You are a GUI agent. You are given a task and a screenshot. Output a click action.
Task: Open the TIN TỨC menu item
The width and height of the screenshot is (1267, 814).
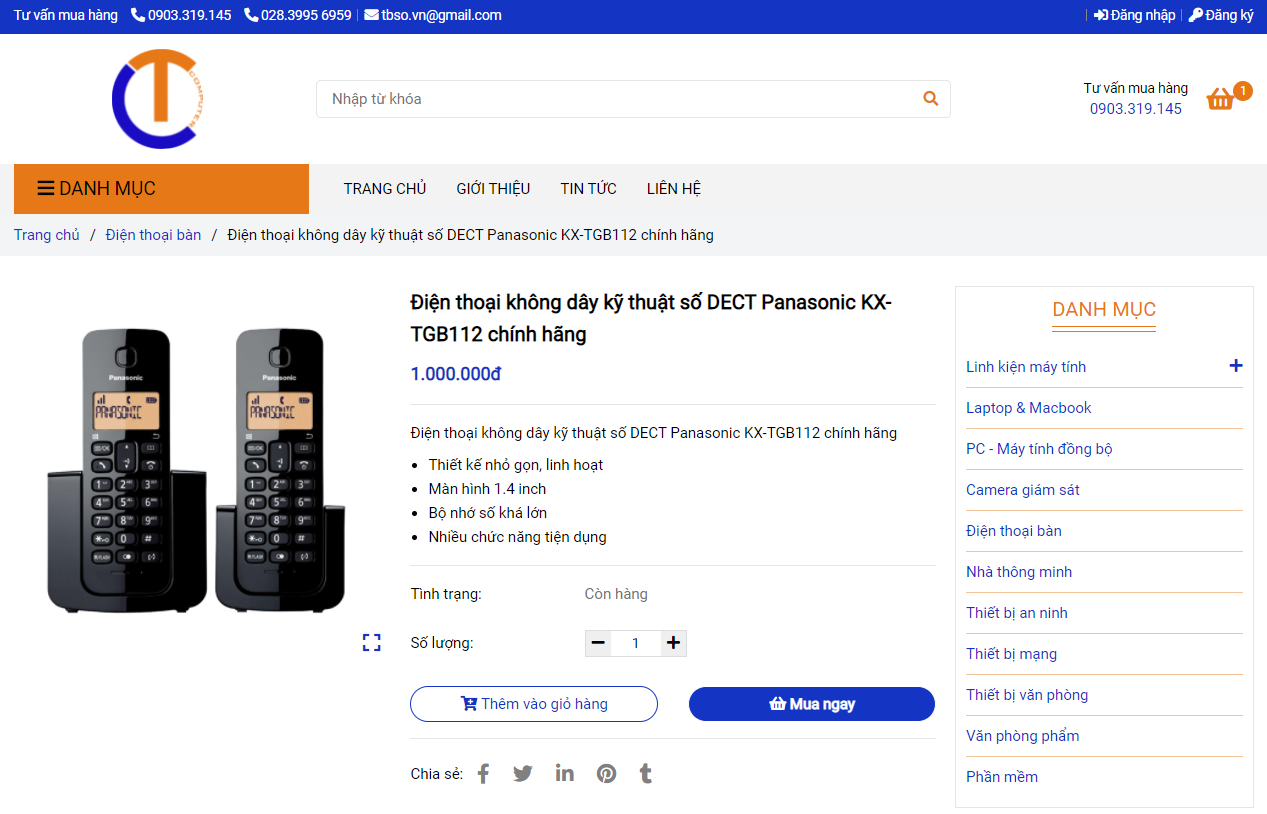pyautogui.click(x=588, y=189)
